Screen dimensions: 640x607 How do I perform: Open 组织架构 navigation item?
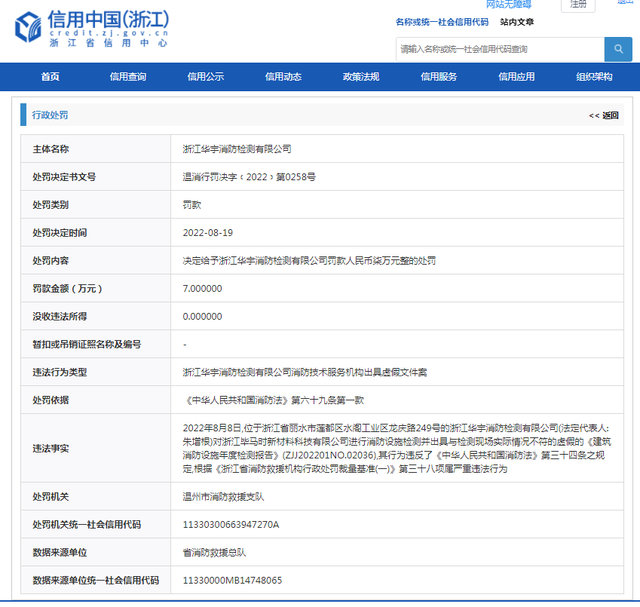594,77
